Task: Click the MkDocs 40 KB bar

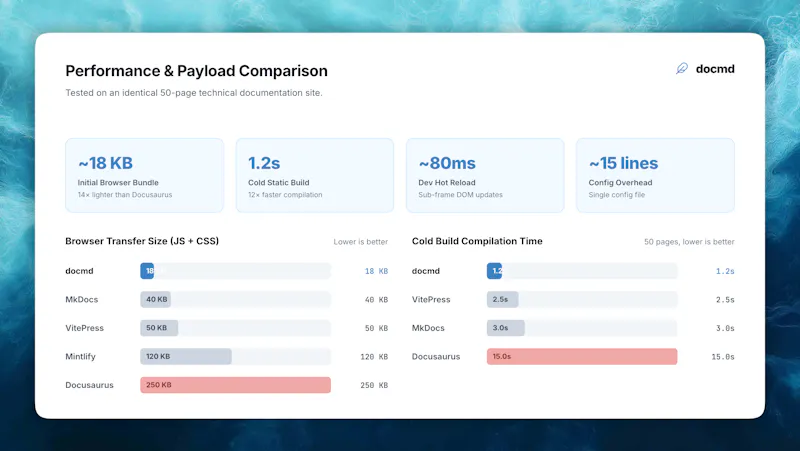Action: (156, 299)
